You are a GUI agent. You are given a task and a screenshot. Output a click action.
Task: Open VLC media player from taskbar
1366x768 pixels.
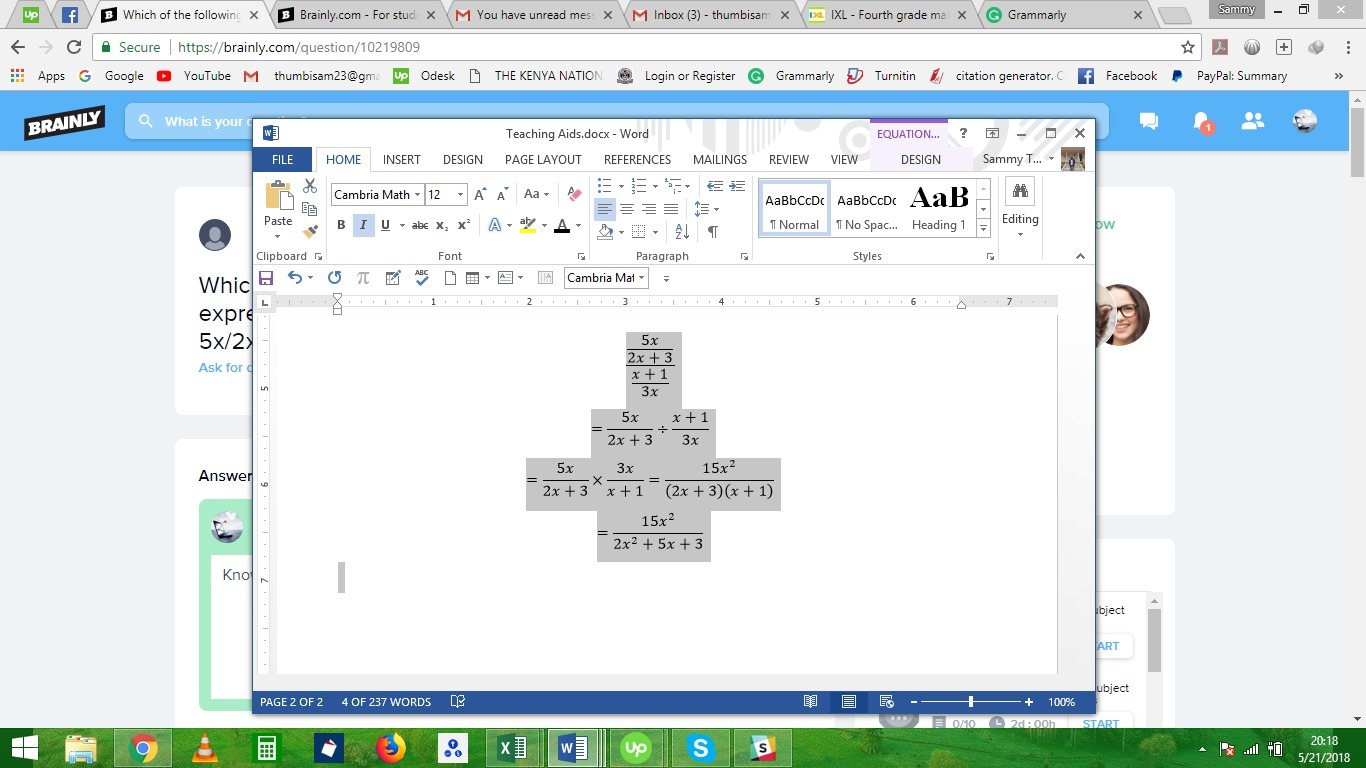205,748
